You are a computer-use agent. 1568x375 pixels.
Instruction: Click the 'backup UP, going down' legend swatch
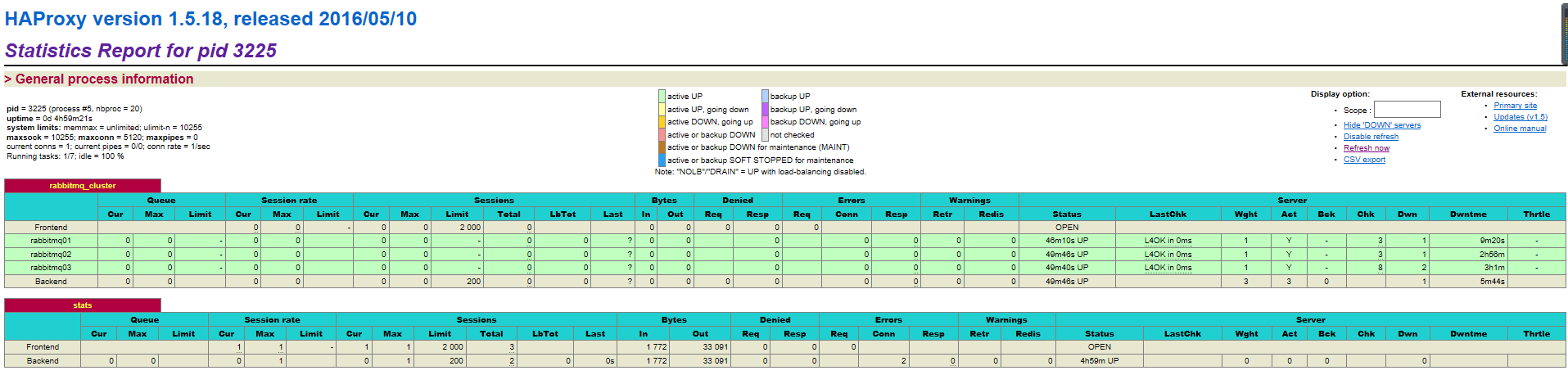coord(765,110)
